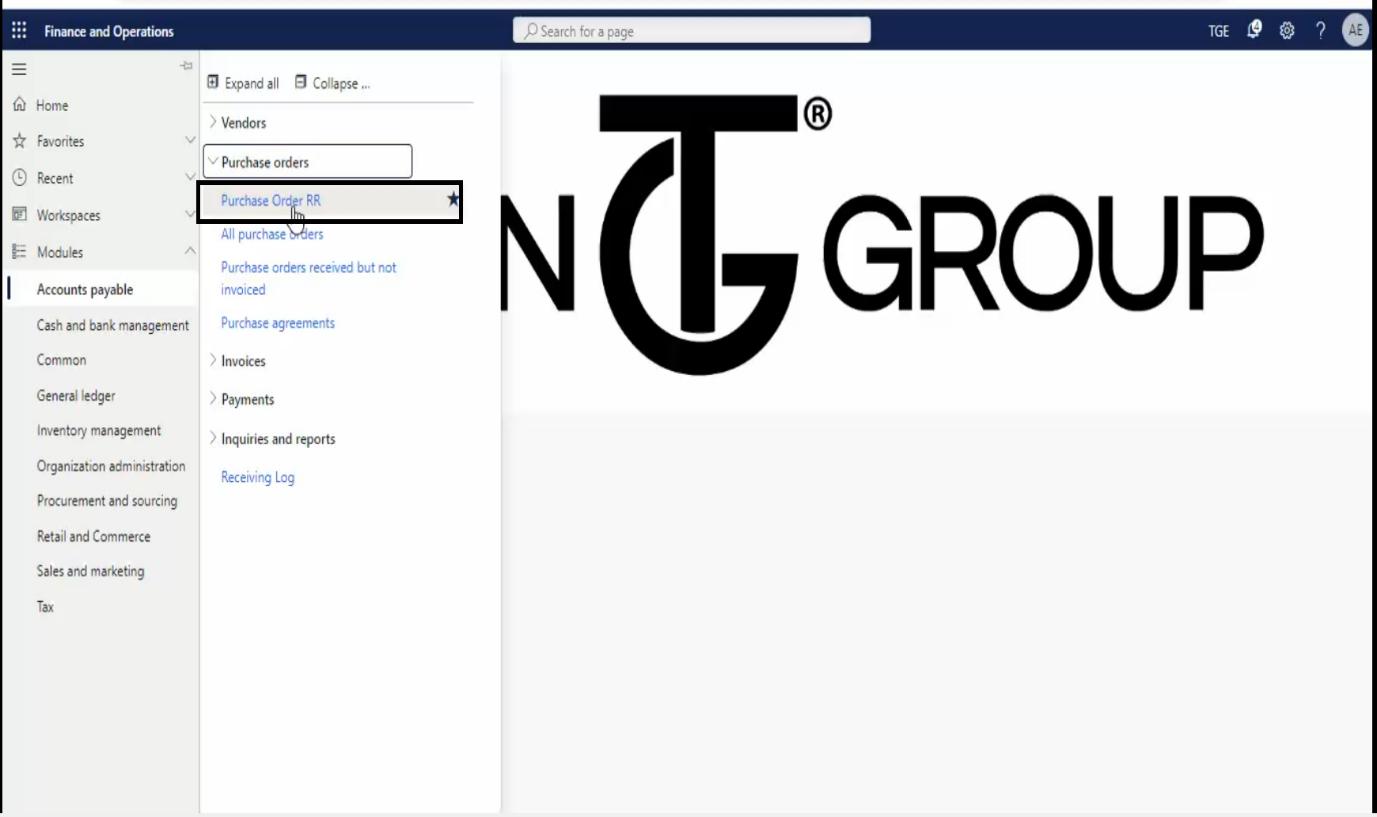Image resolution: width=1377 pixels, height=817 pixels.
Task: Click the TGE company selector
Action: coord(1218,31)
